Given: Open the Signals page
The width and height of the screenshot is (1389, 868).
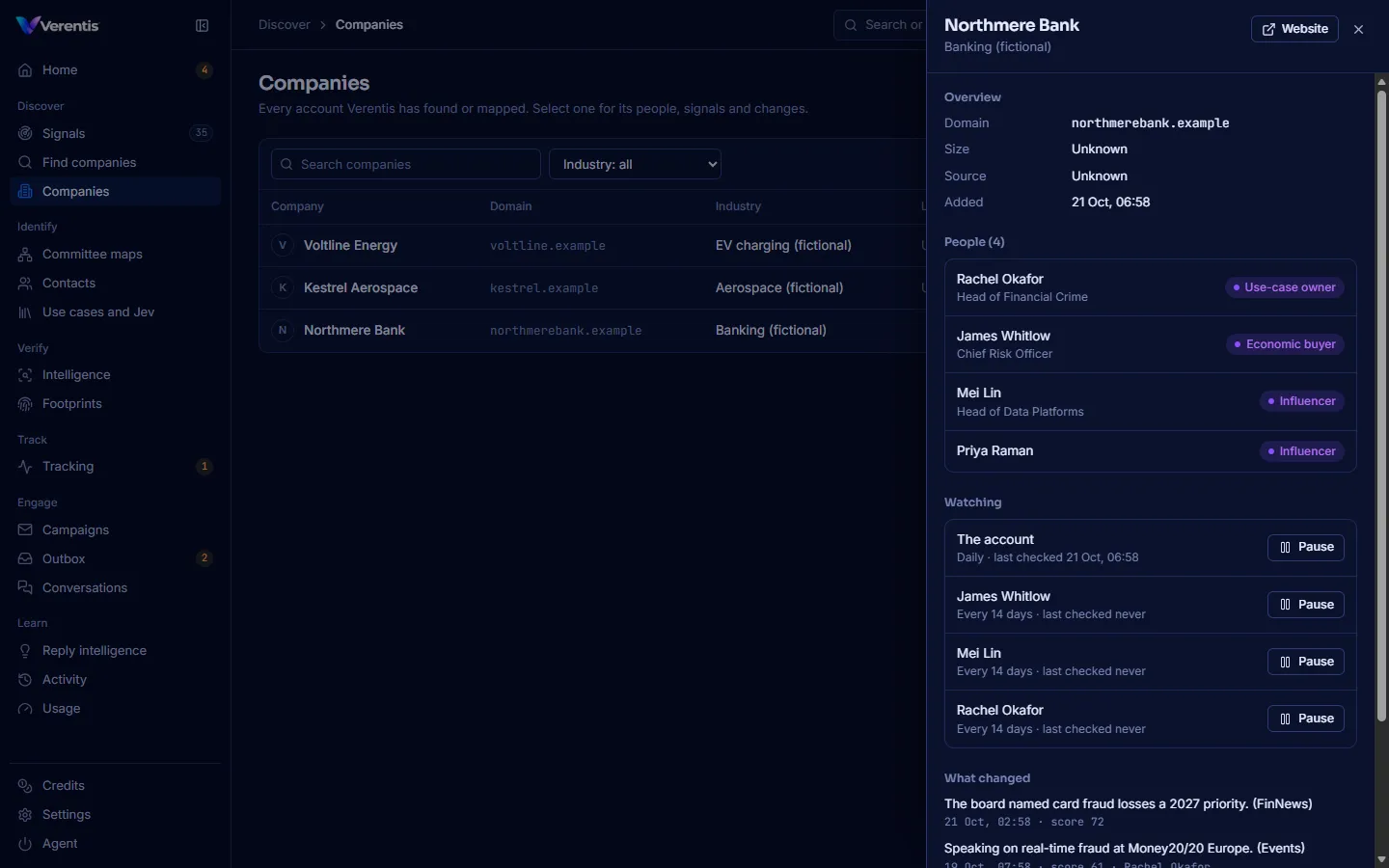Looking at the screenshot, I should coord(116,133).
